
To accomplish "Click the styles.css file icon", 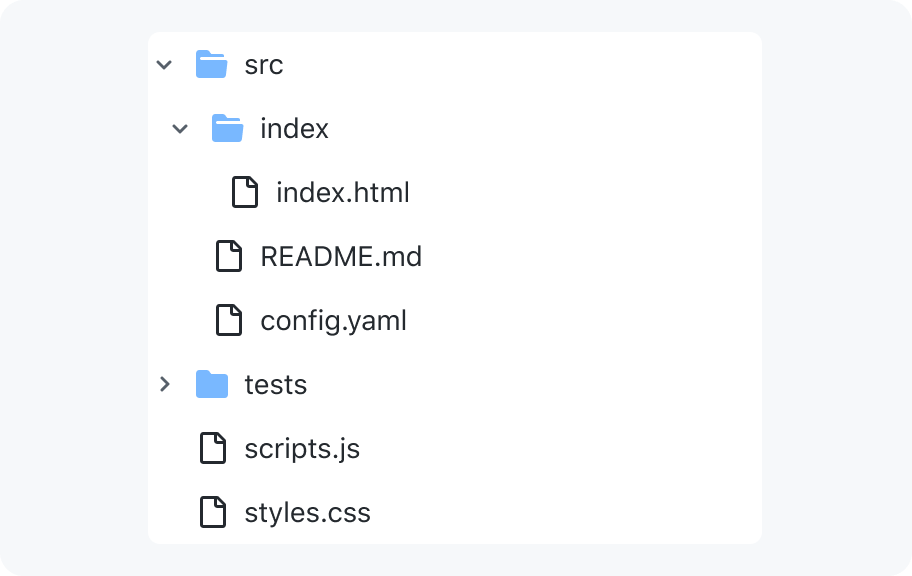I will pos(213,512).
